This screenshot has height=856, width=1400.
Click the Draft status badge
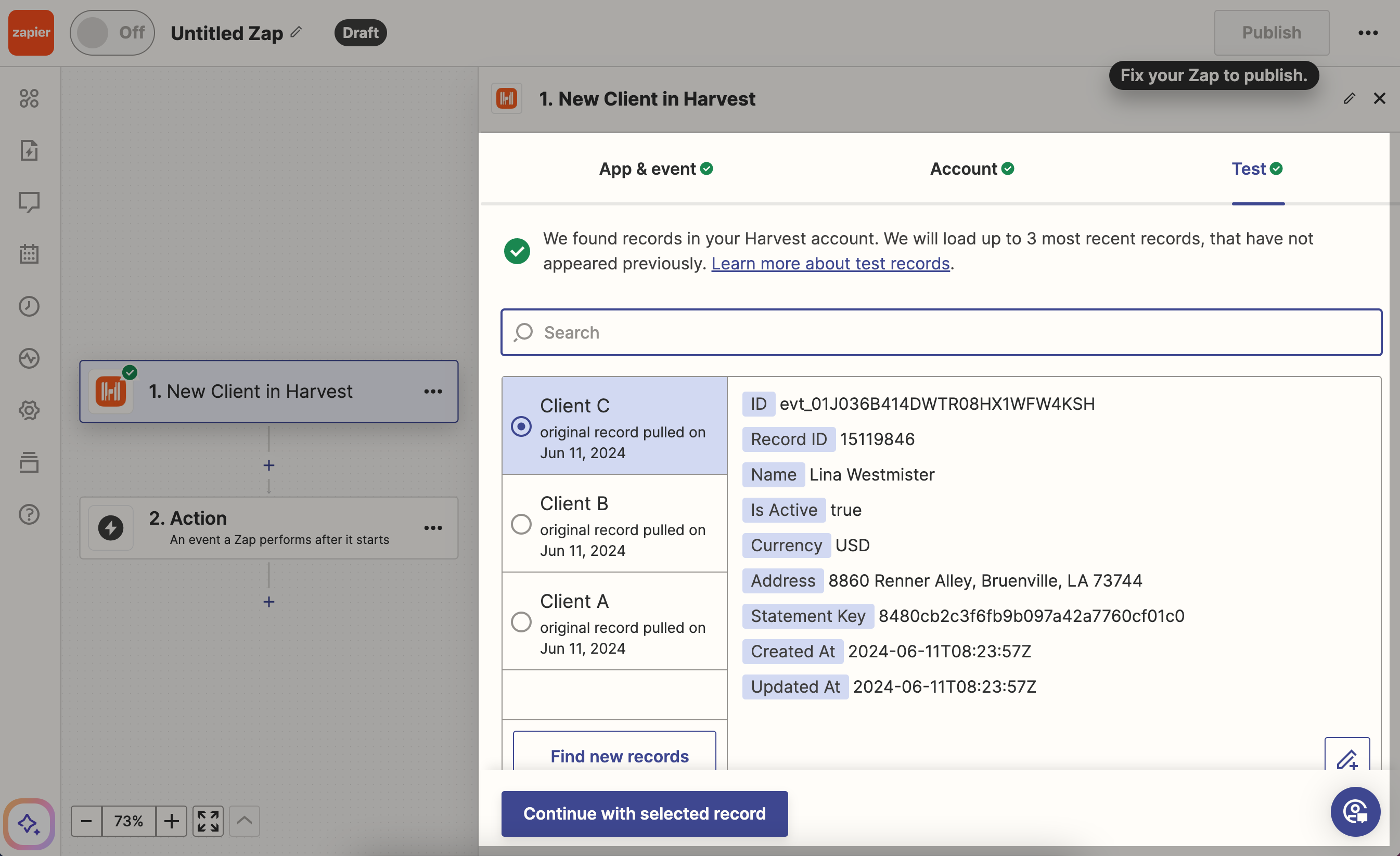pyautogui.click(x=360, y=32)
